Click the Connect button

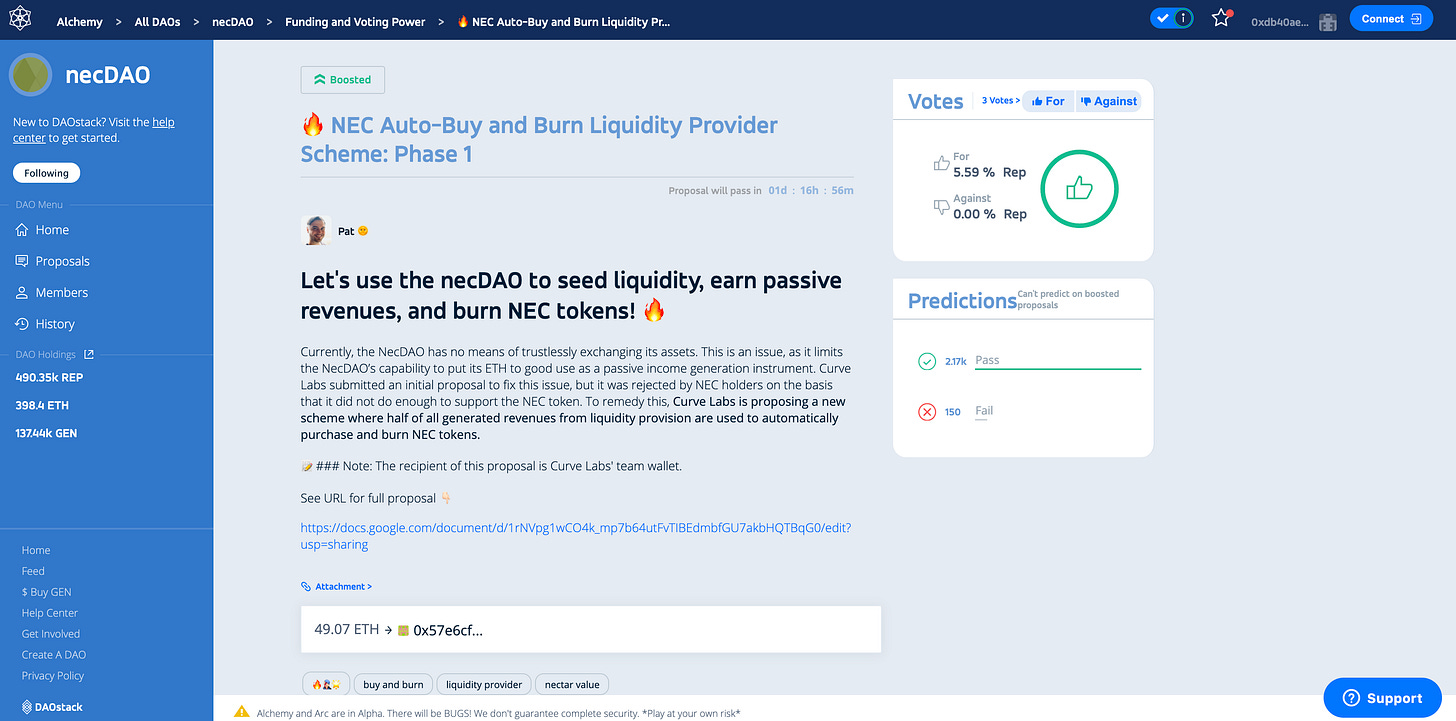(x=1391, y=19)
